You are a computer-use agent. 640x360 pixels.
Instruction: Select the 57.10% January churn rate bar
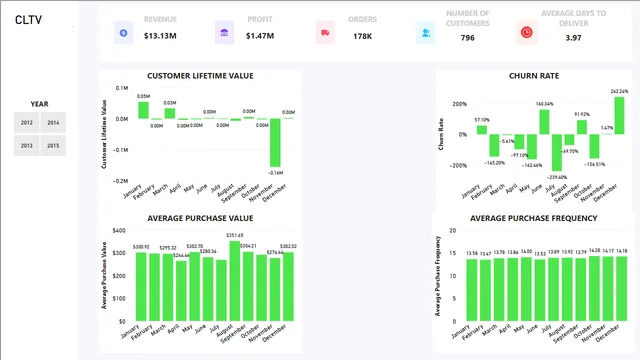pos(482,130)
